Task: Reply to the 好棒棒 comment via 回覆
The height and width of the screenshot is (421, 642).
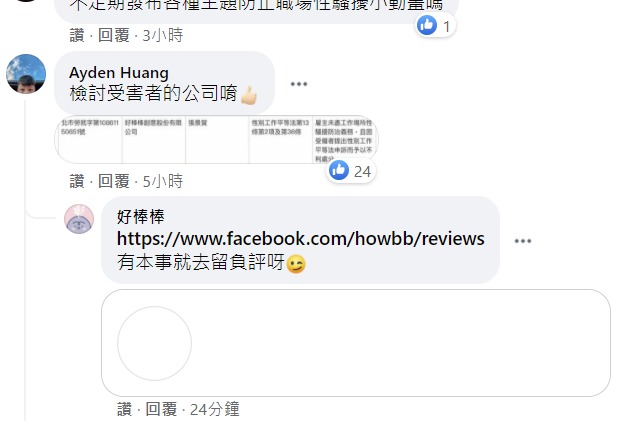Action: point(161,409)
